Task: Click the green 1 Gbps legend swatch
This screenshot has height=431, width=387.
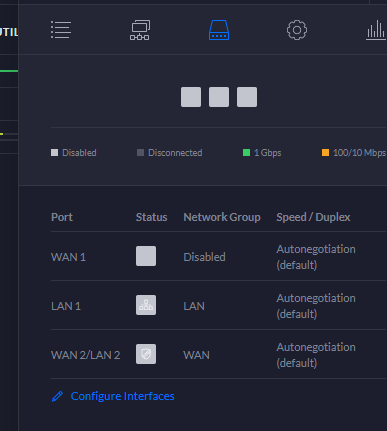Action: 246,153
